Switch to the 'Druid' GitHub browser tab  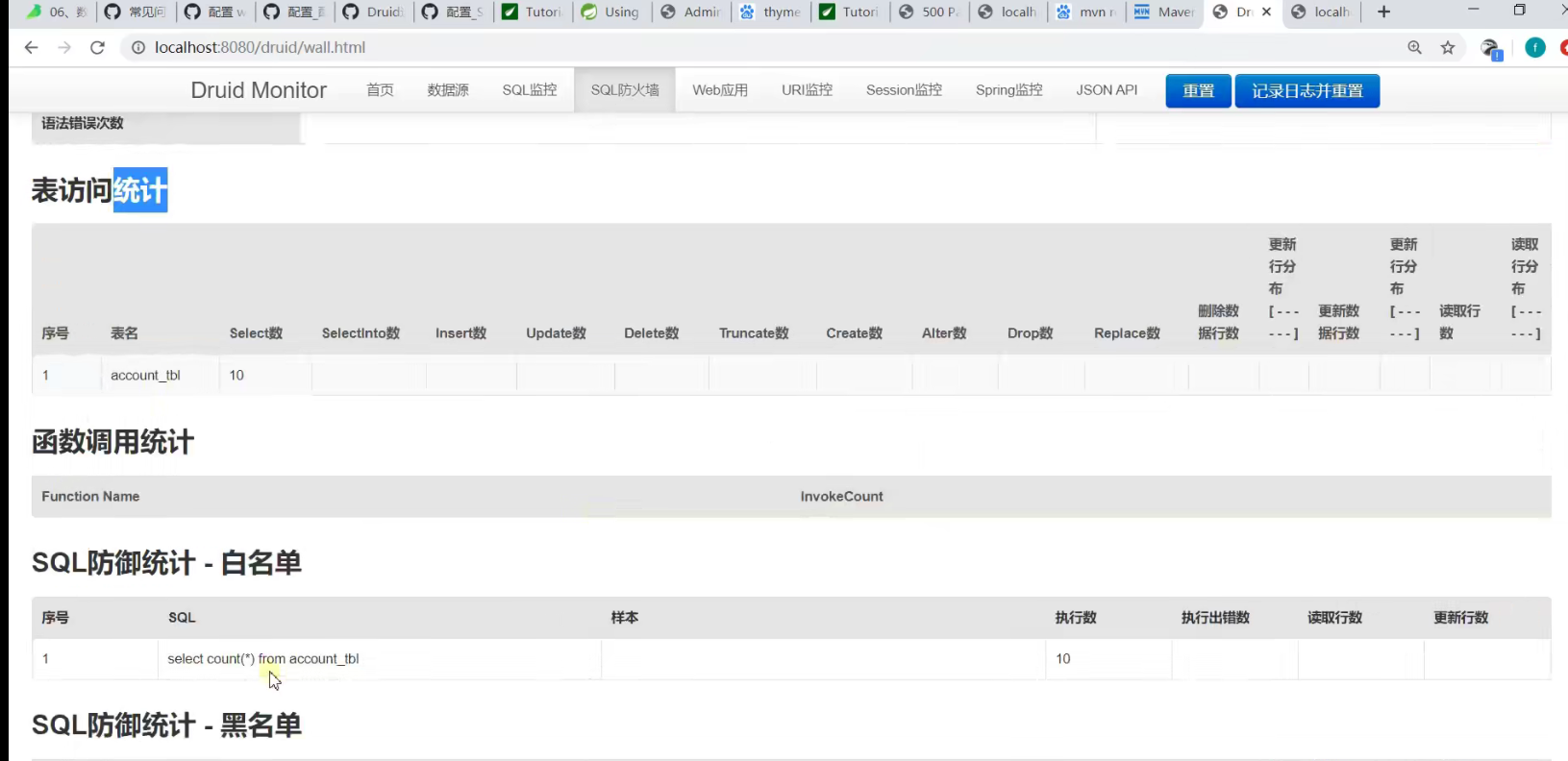tap(373, 12)
